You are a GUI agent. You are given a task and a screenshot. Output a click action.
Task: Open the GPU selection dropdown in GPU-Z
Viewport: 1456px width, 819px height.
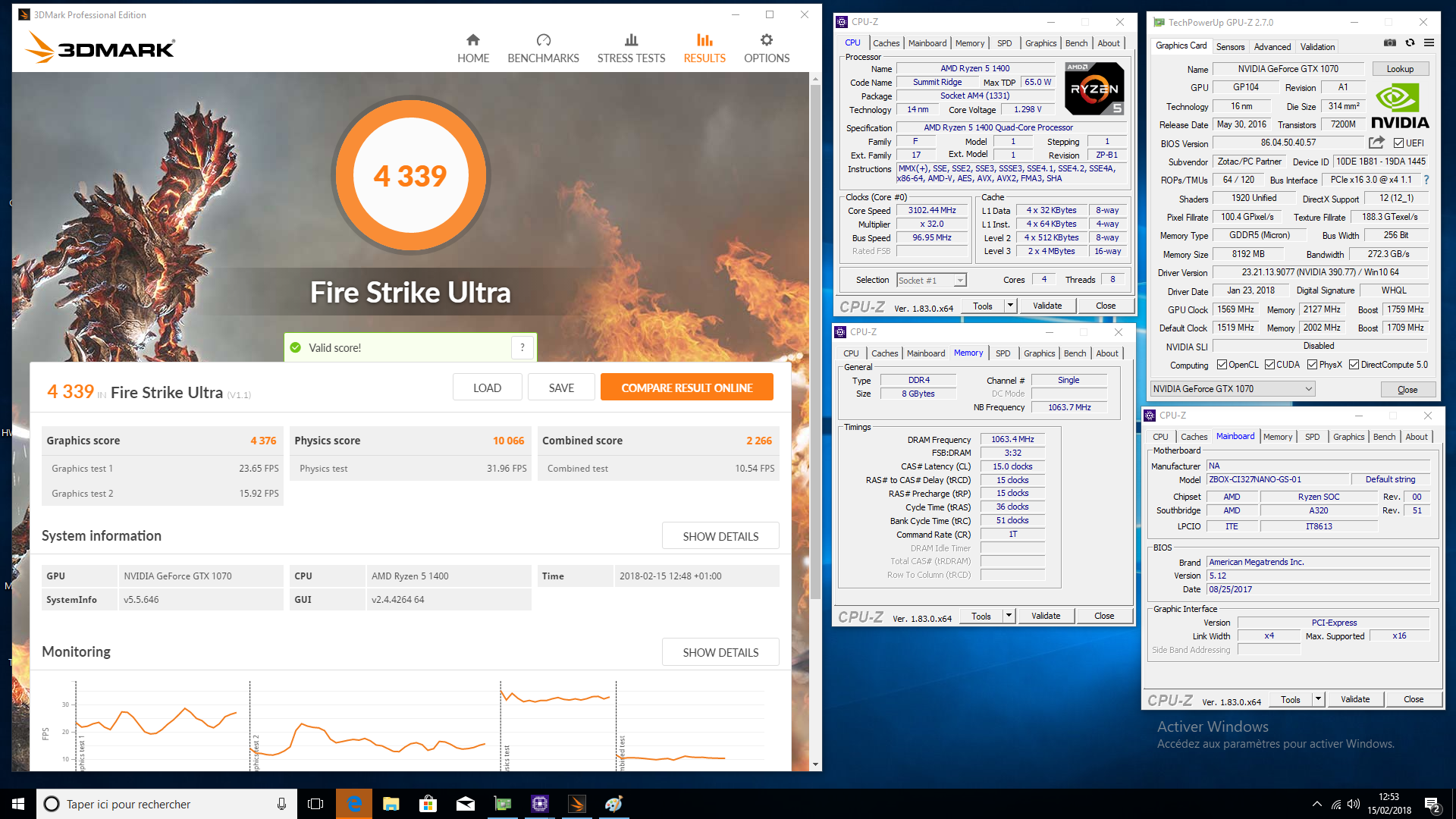(x=1232, y=389)
